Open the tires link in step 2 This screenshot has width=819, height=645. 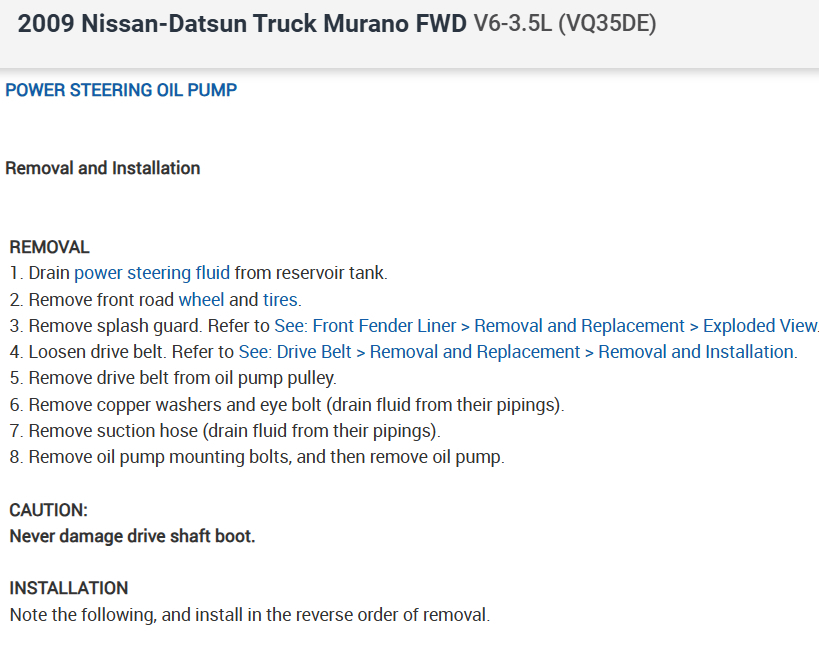pos(280,299)
